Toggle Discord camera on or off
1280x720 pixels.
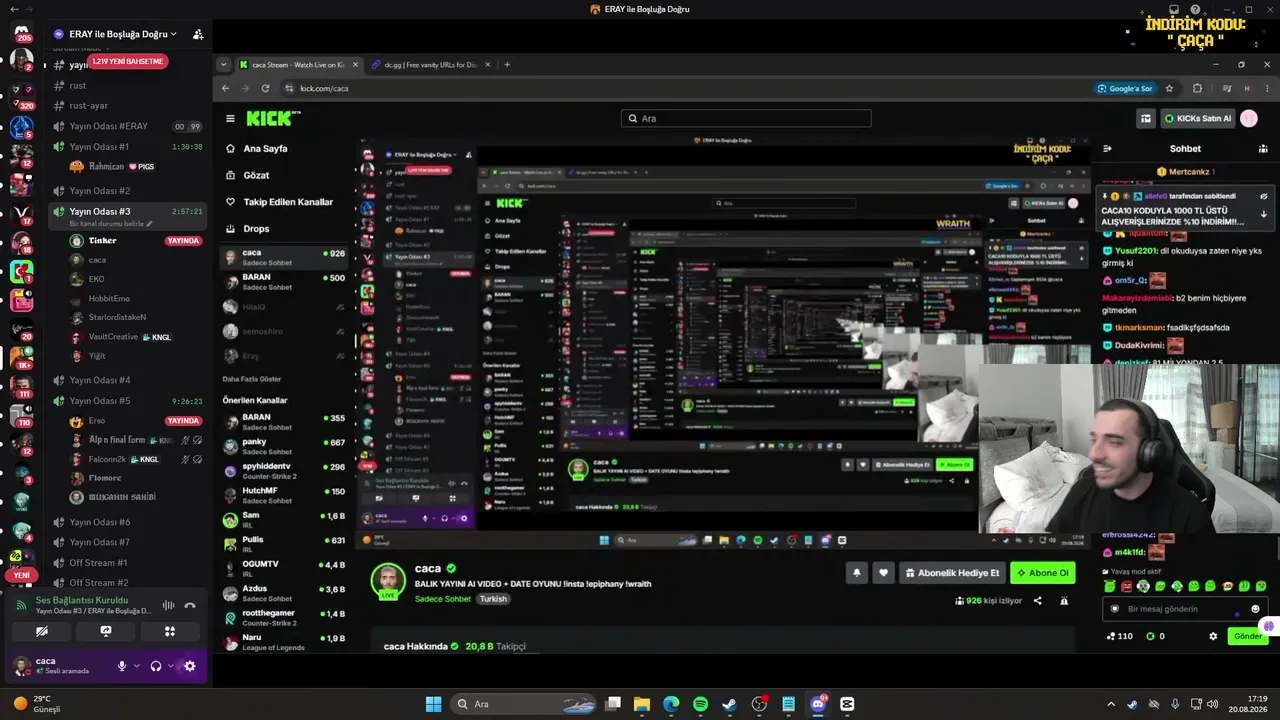[42, 631]
